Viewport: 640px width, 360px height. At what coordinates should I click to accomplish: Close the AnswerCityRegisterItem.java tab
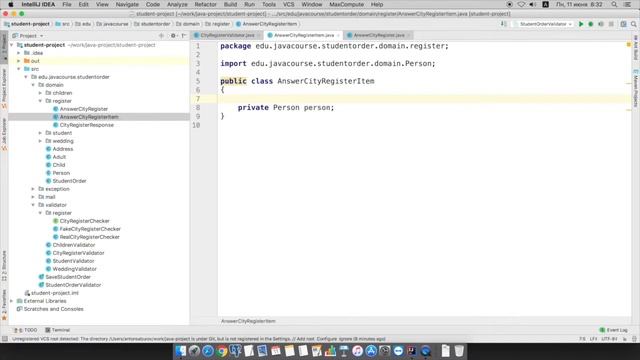338,36
